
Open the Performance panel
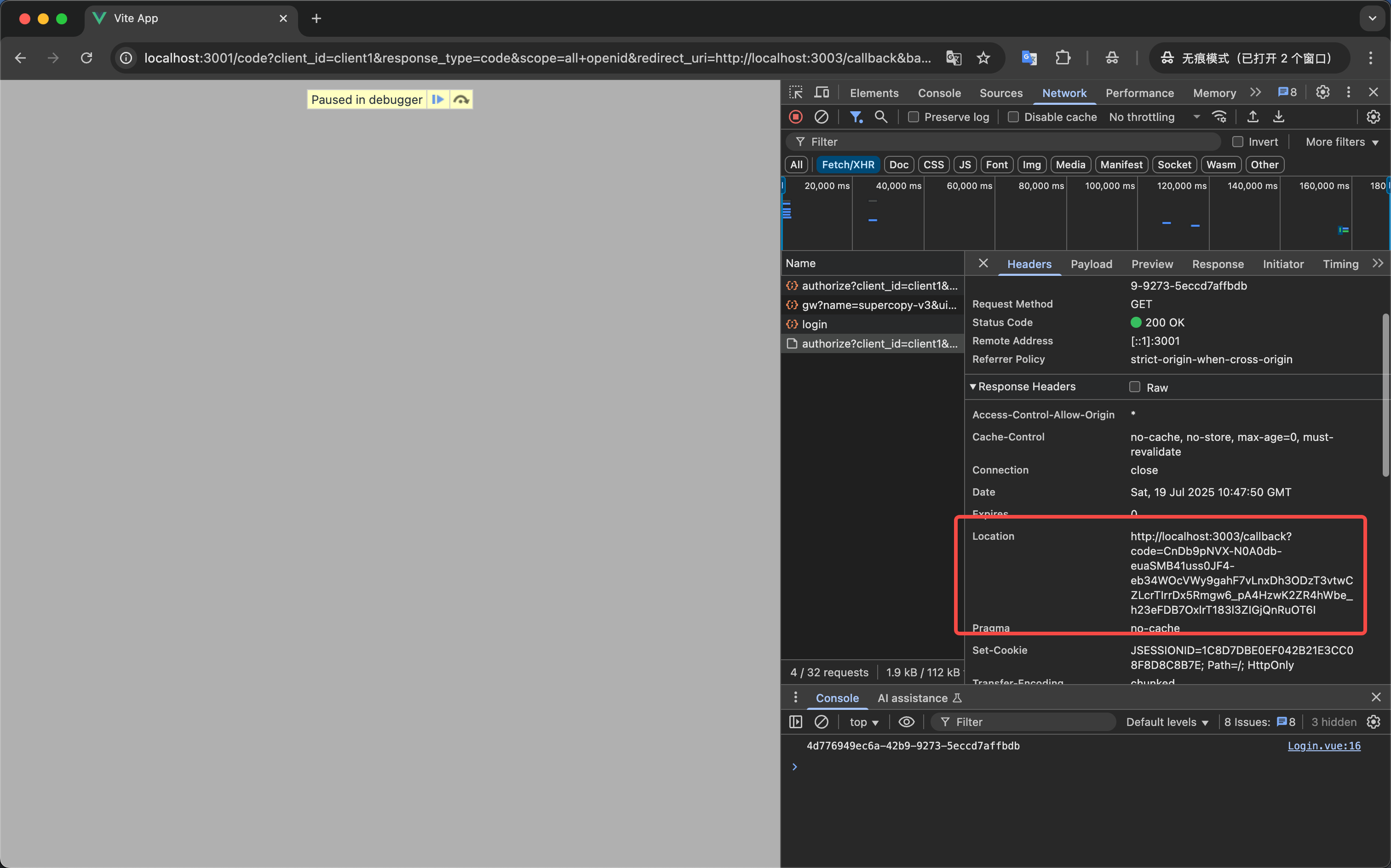click(1139, 93)
